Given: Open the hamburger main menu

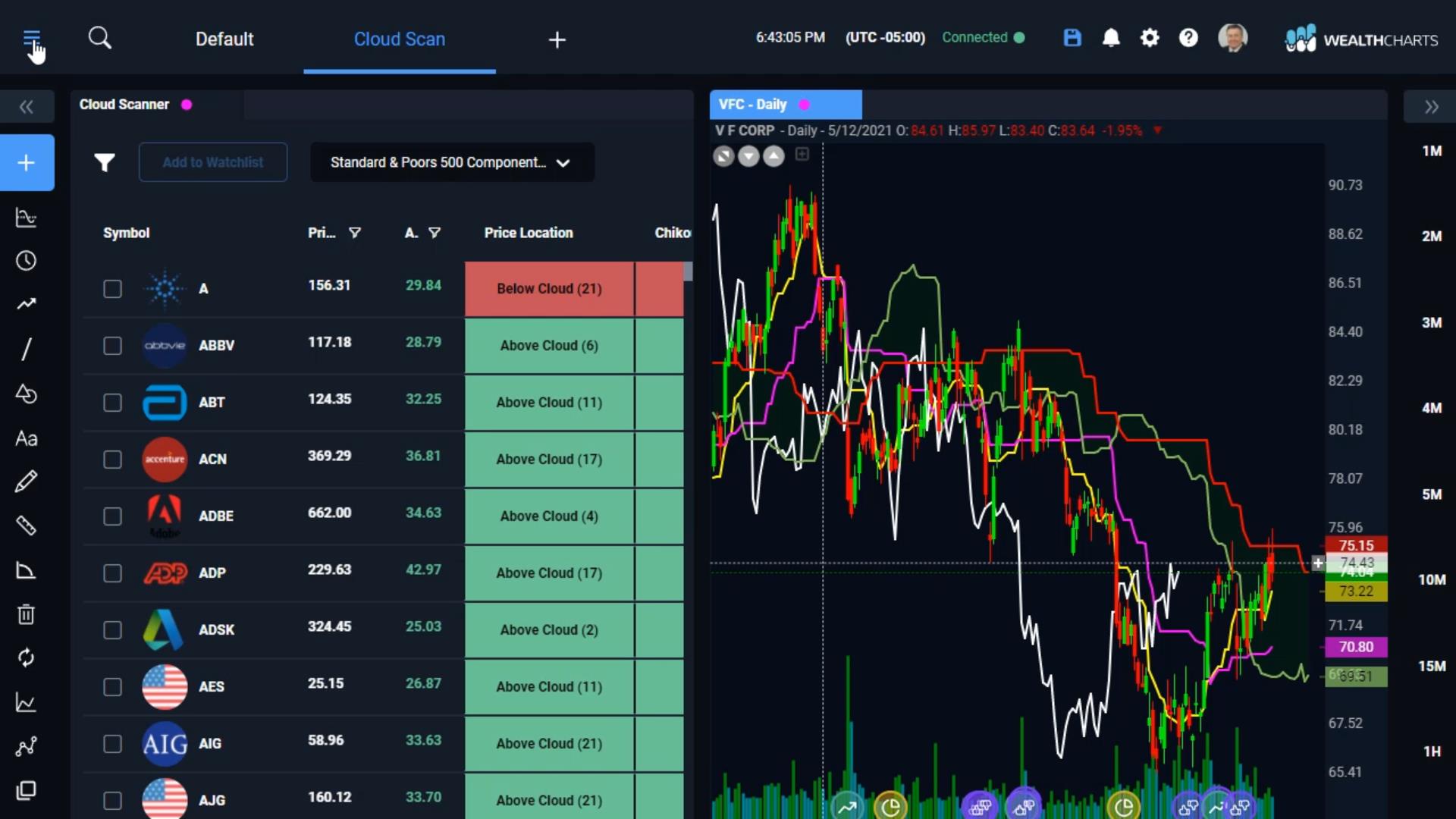Looking at the screenshot, I should tap(31, 38).
